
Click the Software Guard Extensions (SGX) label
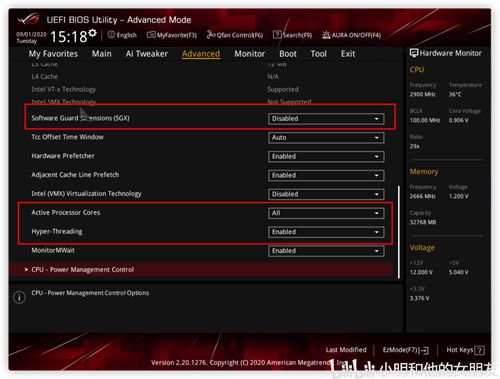pyautogui.click(x=80, y=118)
